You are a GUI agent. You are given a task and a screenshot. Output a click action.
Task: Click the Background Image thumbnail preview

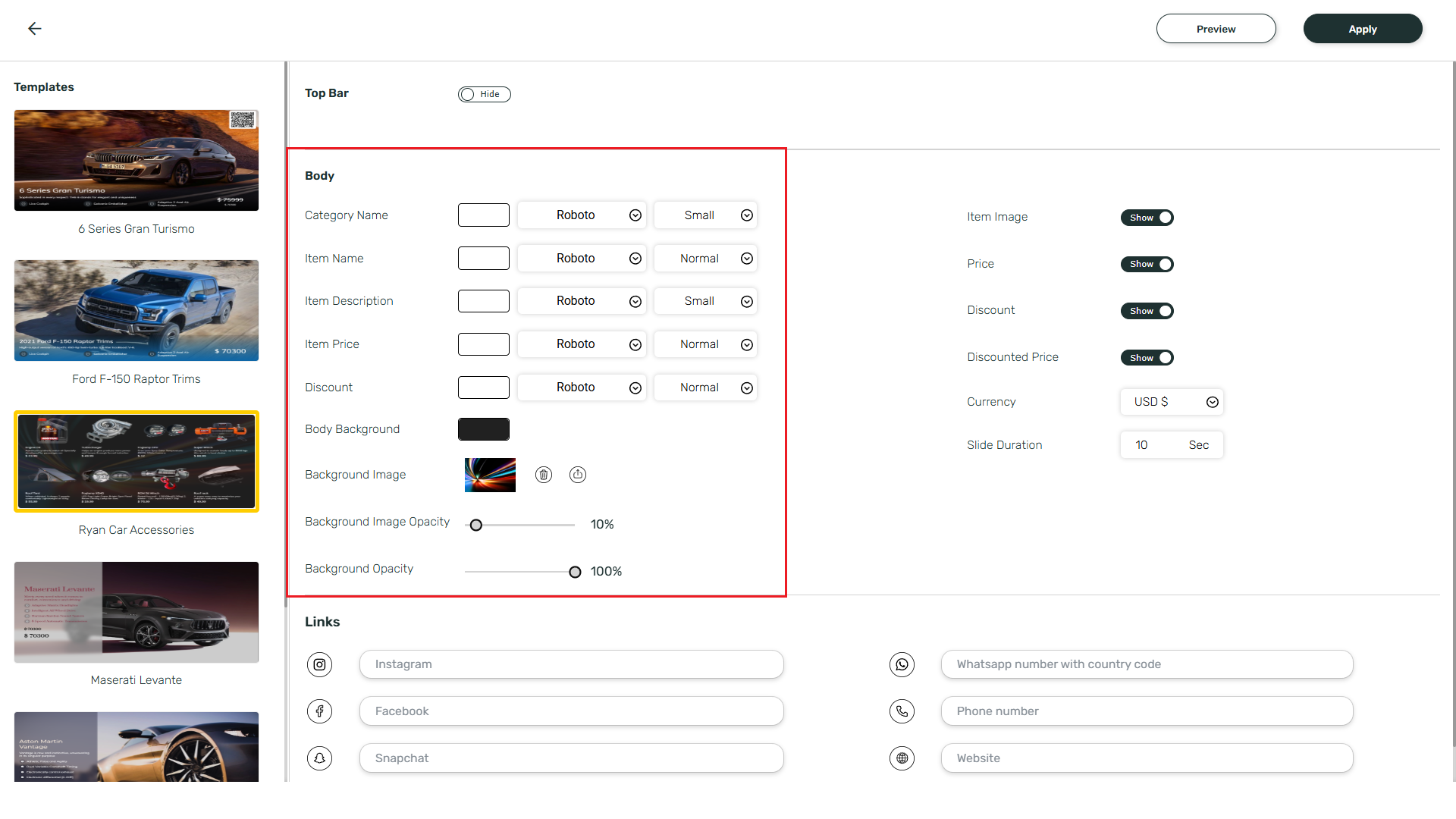(489, 475)
